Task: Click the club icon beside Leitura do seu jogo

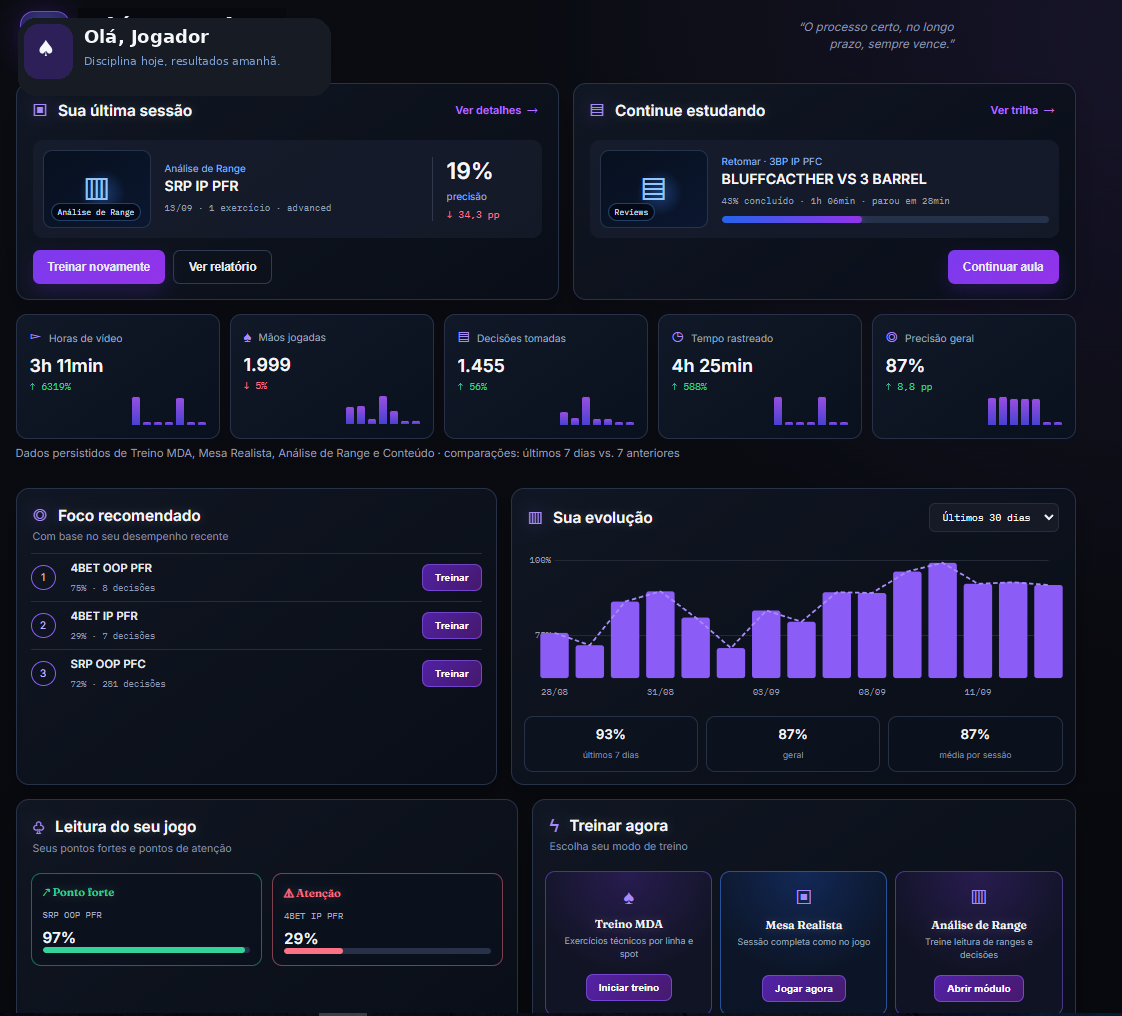Action: pyautogui.click(x=39, y=827)
